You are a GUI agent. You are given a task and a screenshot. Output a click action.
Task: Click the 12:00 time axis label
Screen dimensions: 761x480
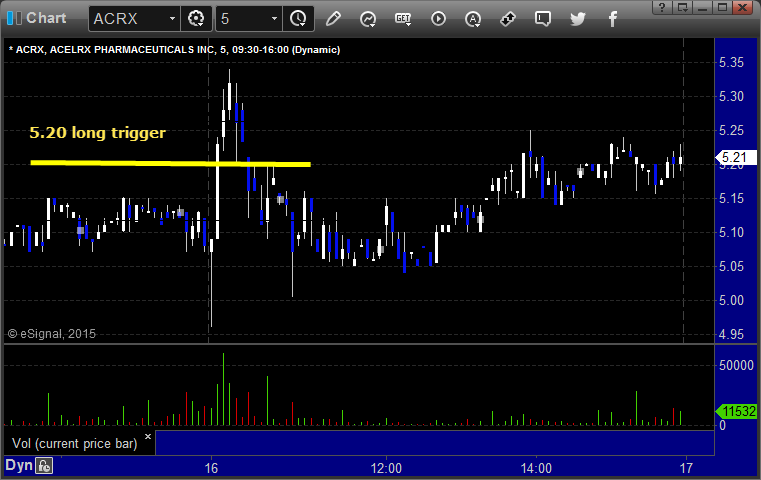pos(386,468)
